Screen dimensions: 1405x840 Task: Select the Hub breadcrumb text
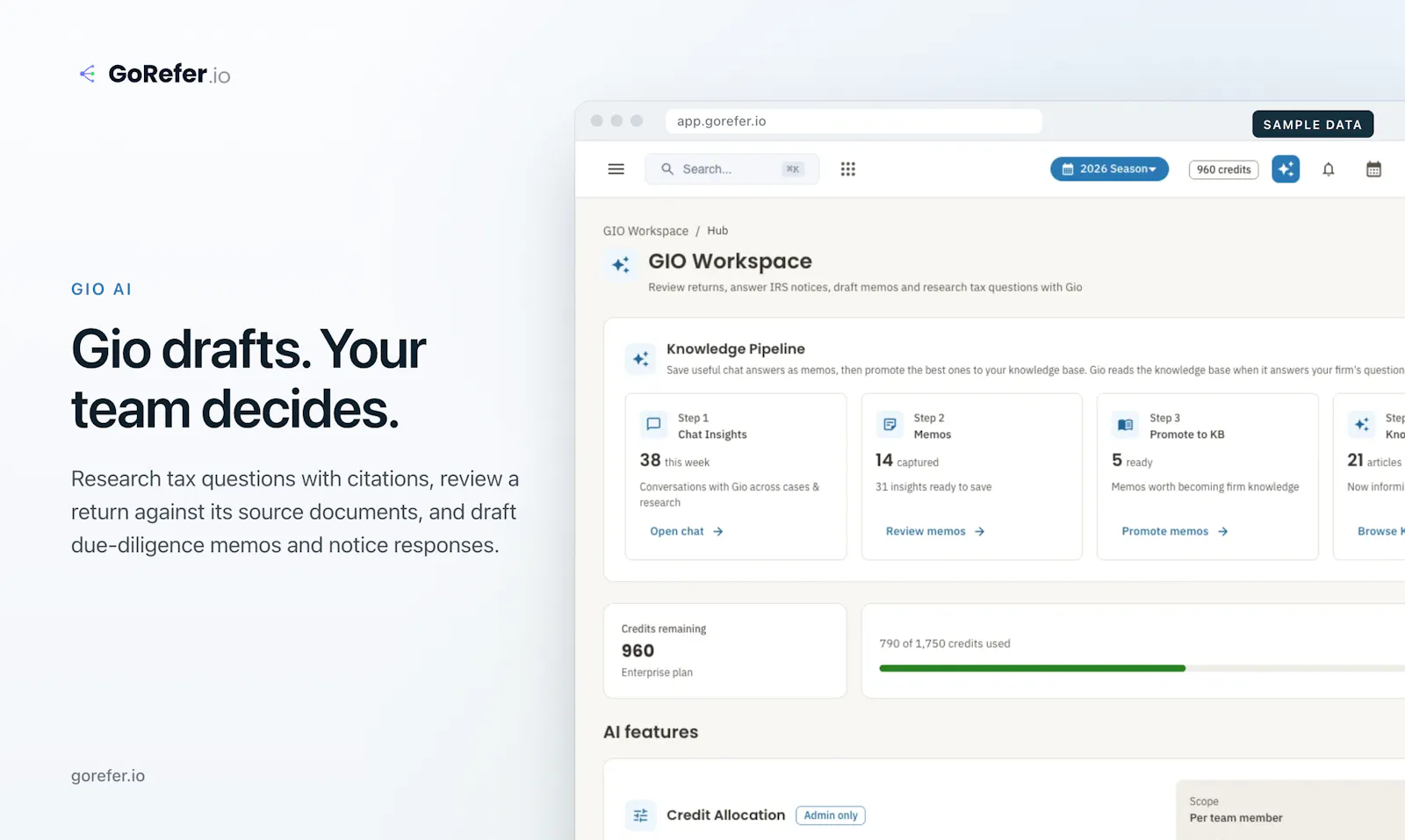[x=717, y=231]
